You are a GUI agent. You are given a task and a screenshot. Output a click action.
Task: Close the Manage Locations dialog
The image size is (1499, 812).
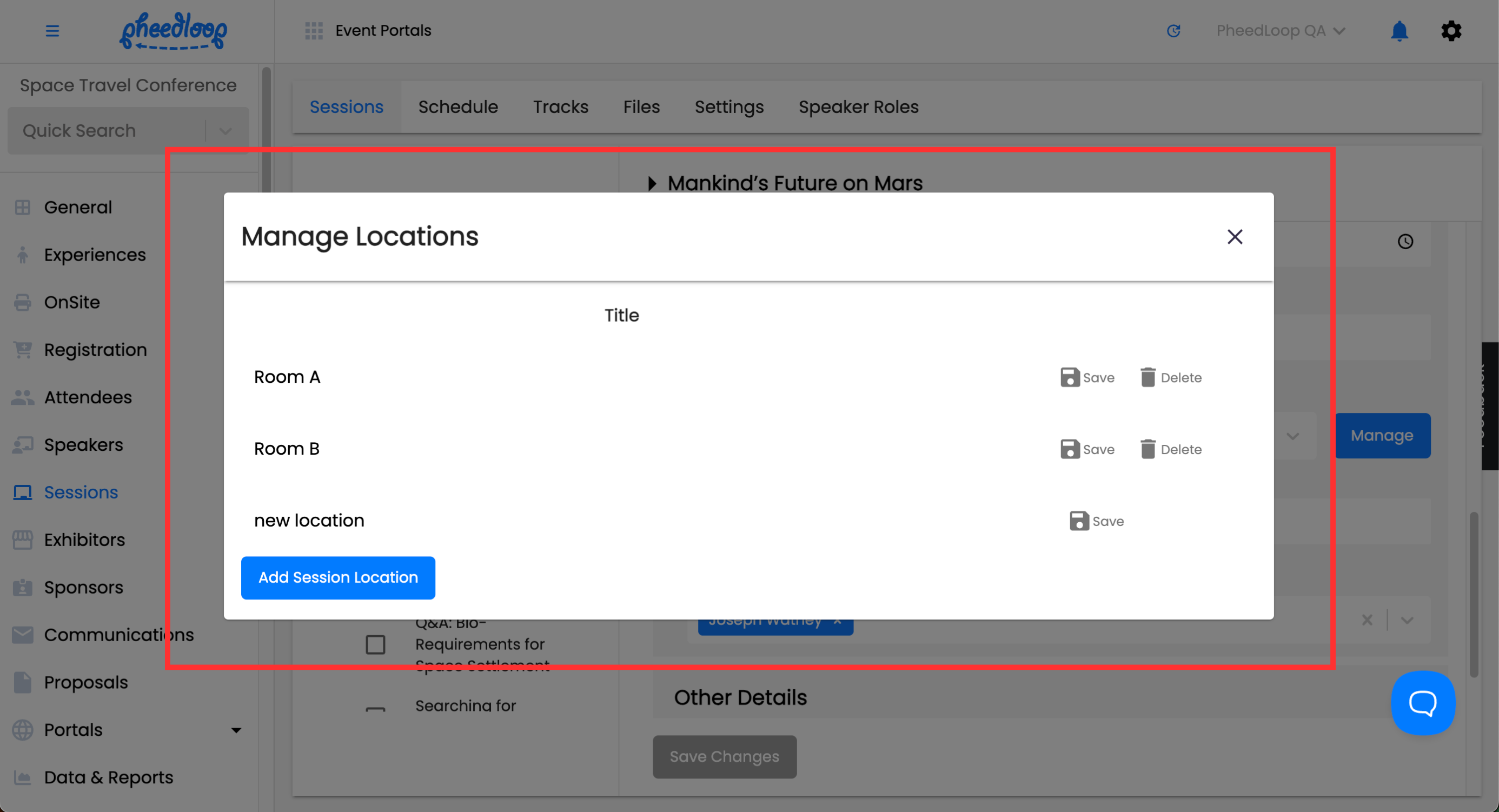click(1235, 237)
